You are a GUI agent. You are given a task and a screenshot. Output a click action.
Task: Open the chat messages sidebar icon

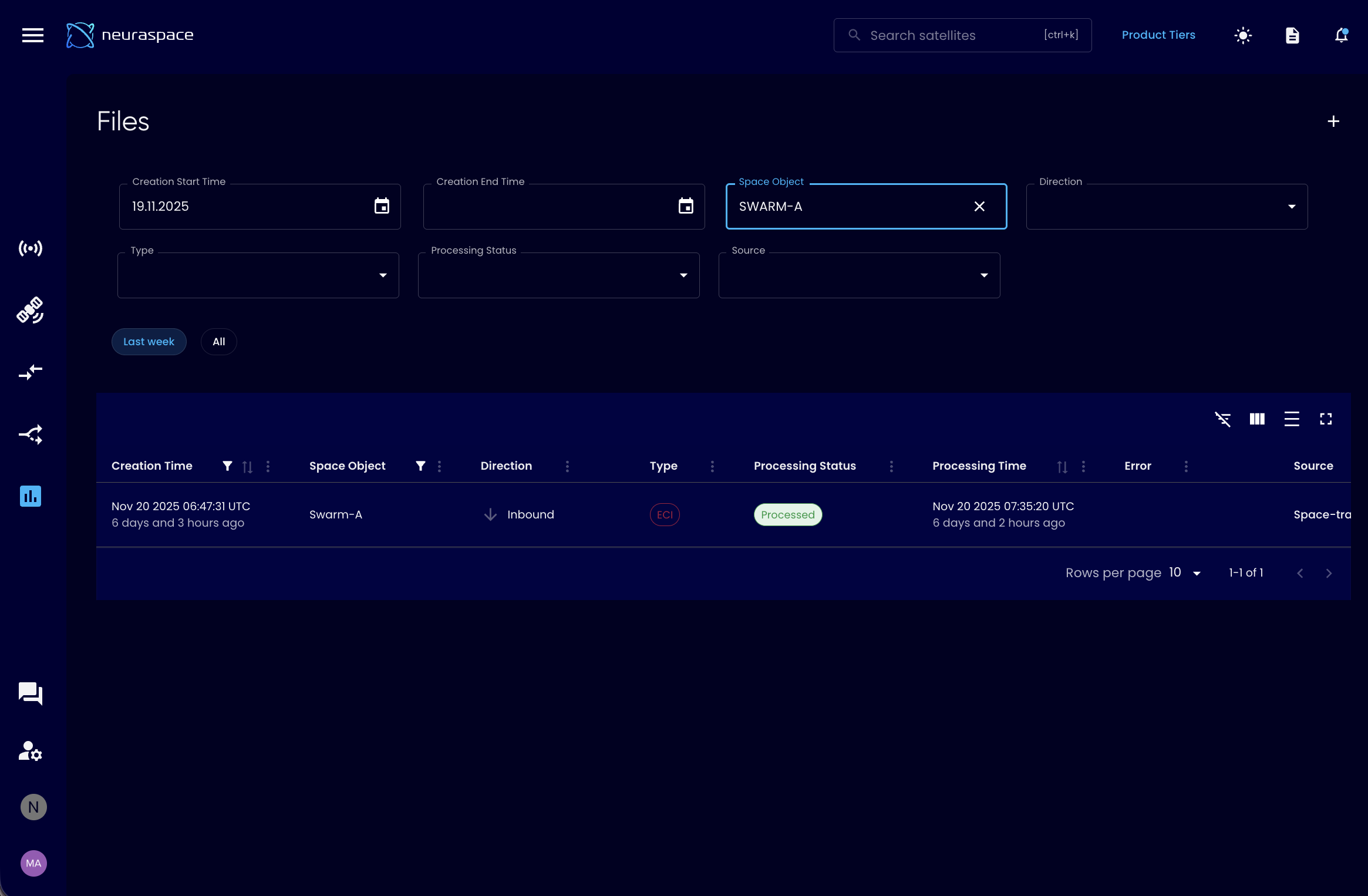coord(31,693)
